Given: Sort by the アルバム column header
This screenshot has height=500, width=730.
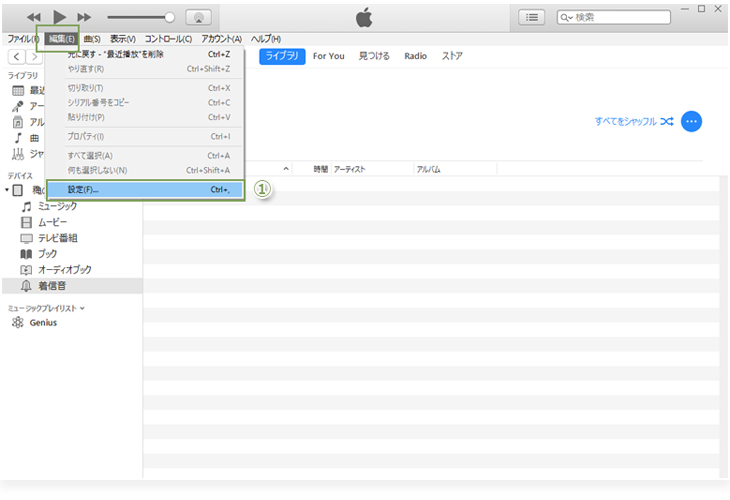Looking at the screenshot, I should pos(429,169).
